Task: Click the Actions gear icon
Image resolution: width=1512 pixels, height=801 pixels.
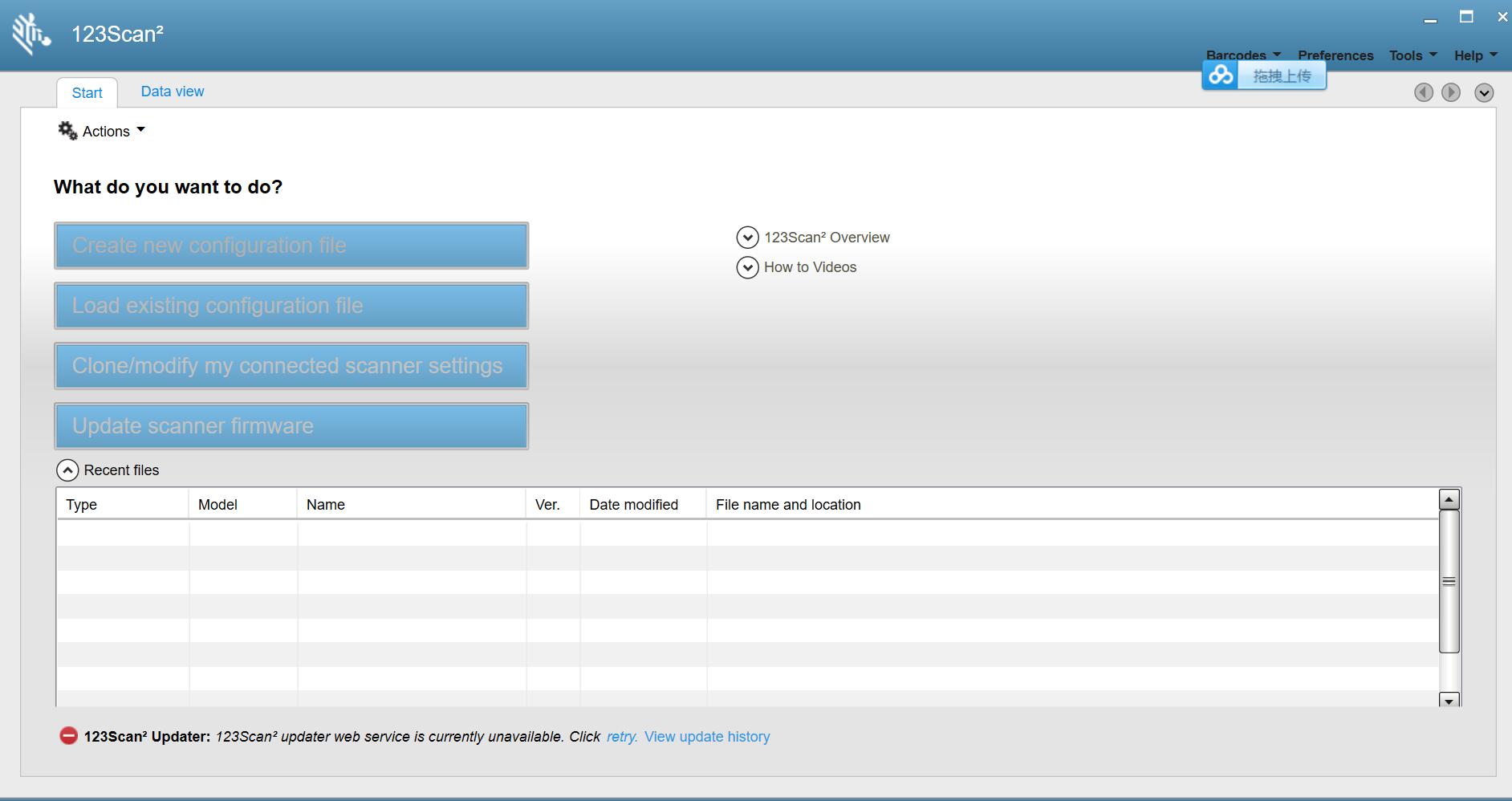Action: (x=67, y=131)
